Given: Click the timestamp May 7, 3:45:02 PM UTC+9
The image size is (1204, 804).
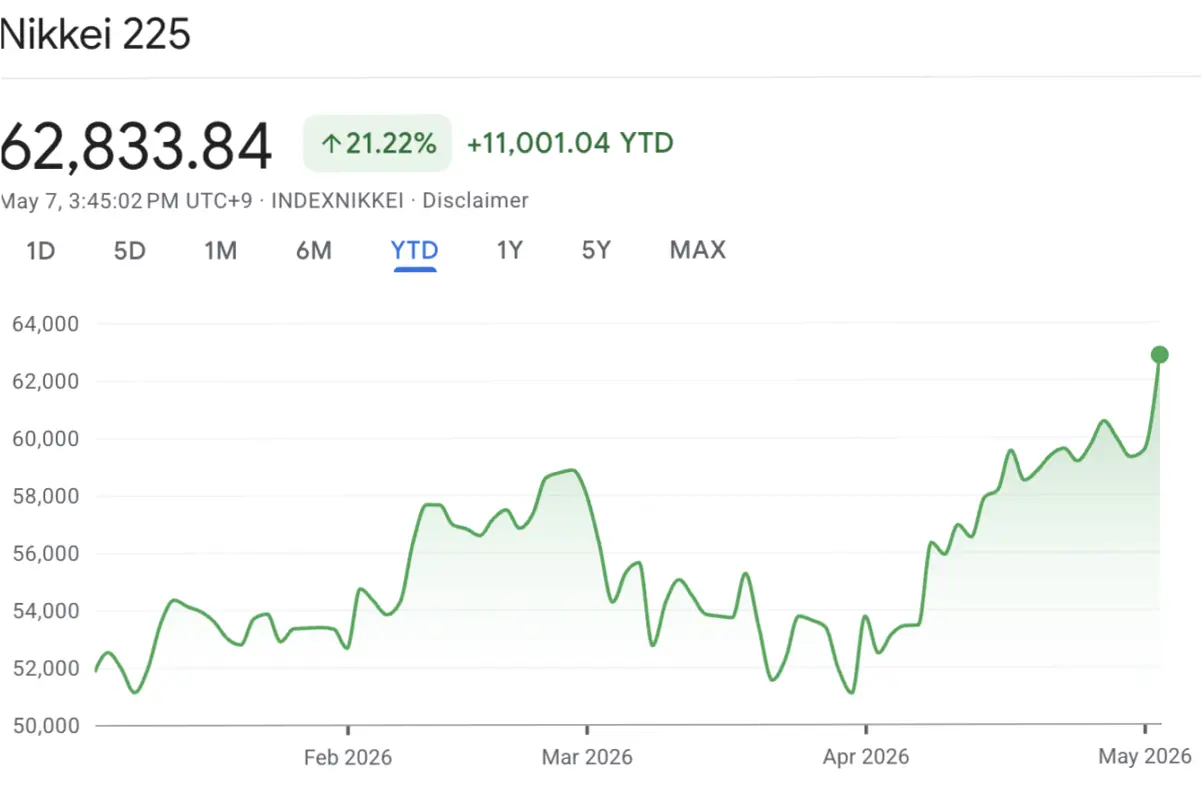Looking at the screenshot, I should pyautogui.click(x=126, y=200).
